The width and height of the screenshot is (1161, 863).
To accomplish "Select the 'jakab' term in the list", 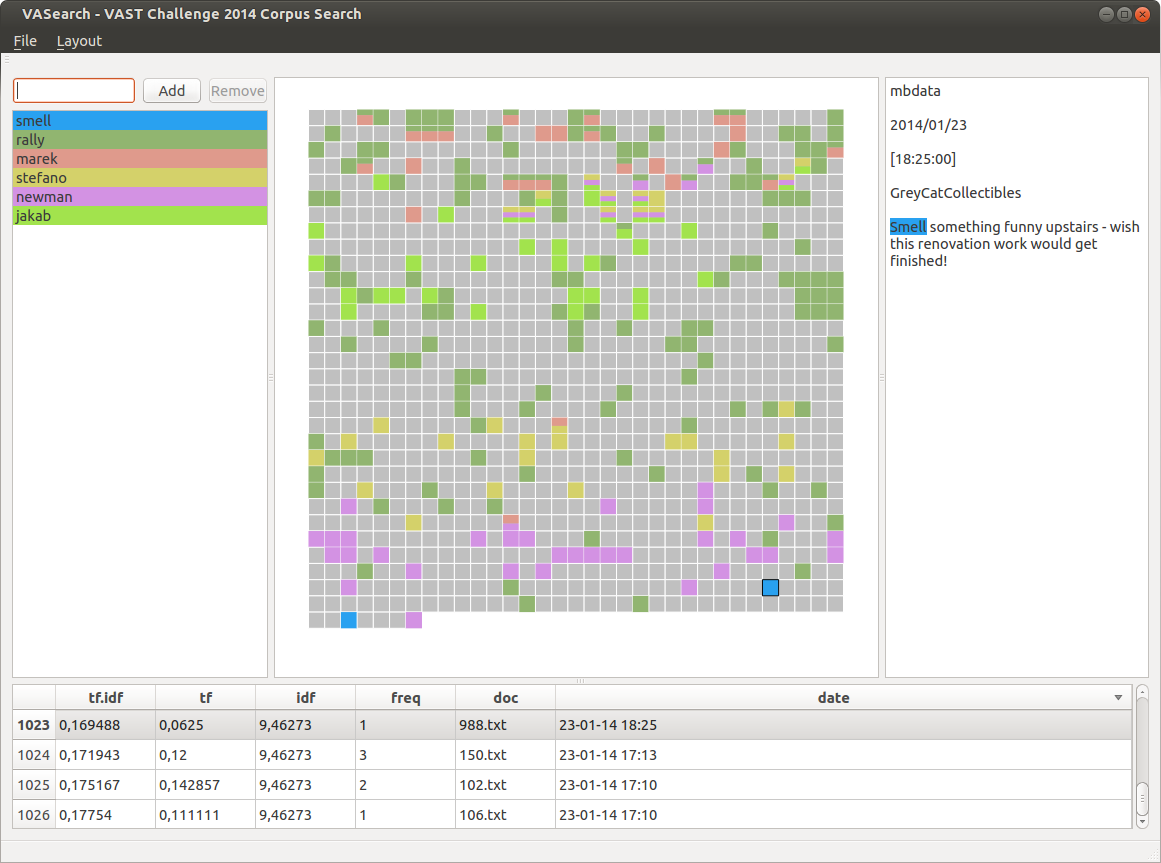I will click(x=140, y=215).
